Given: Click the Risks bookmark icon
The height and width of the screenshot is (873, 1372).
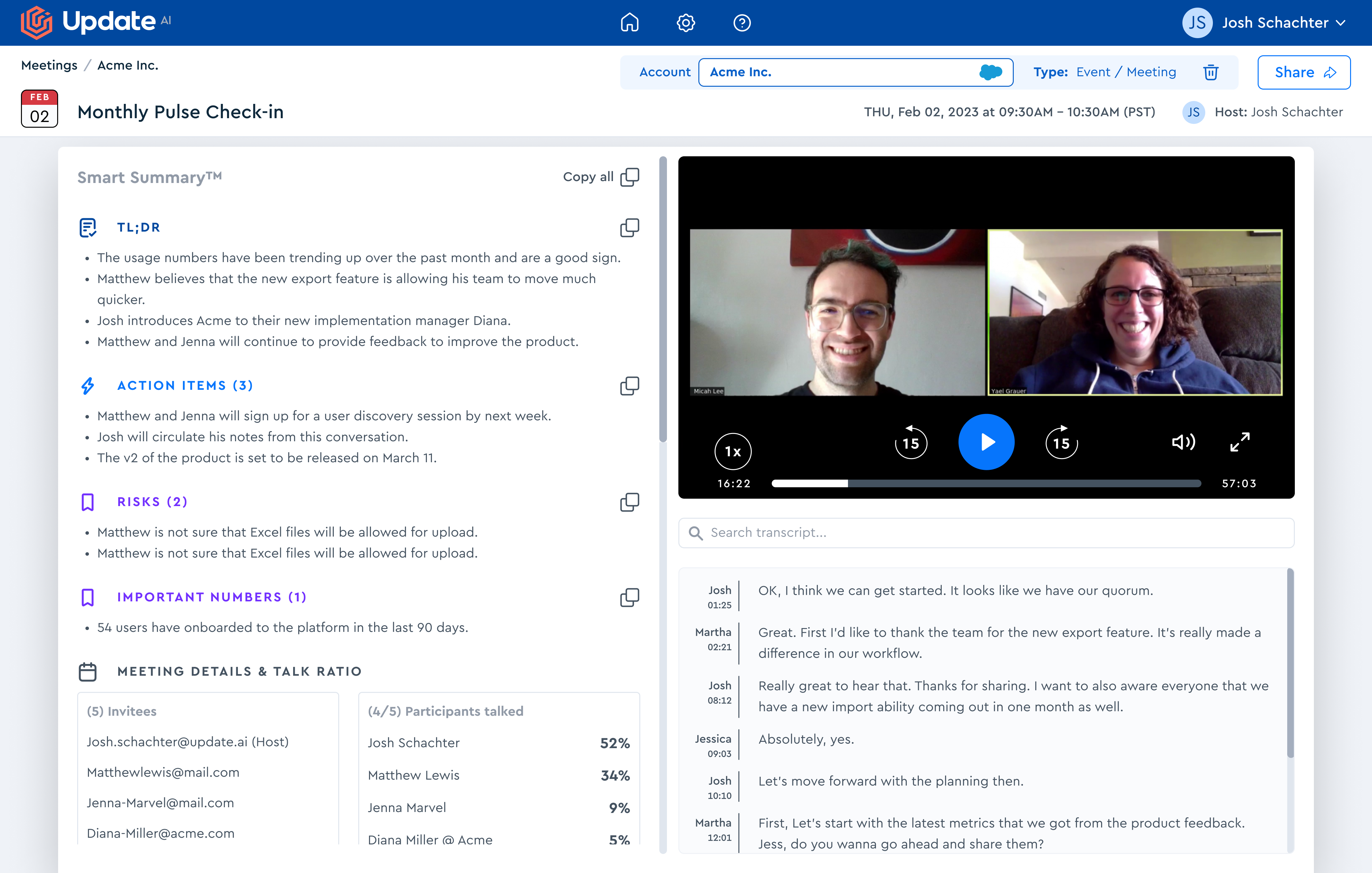Looking at the screenshot, I should [88, 502].
